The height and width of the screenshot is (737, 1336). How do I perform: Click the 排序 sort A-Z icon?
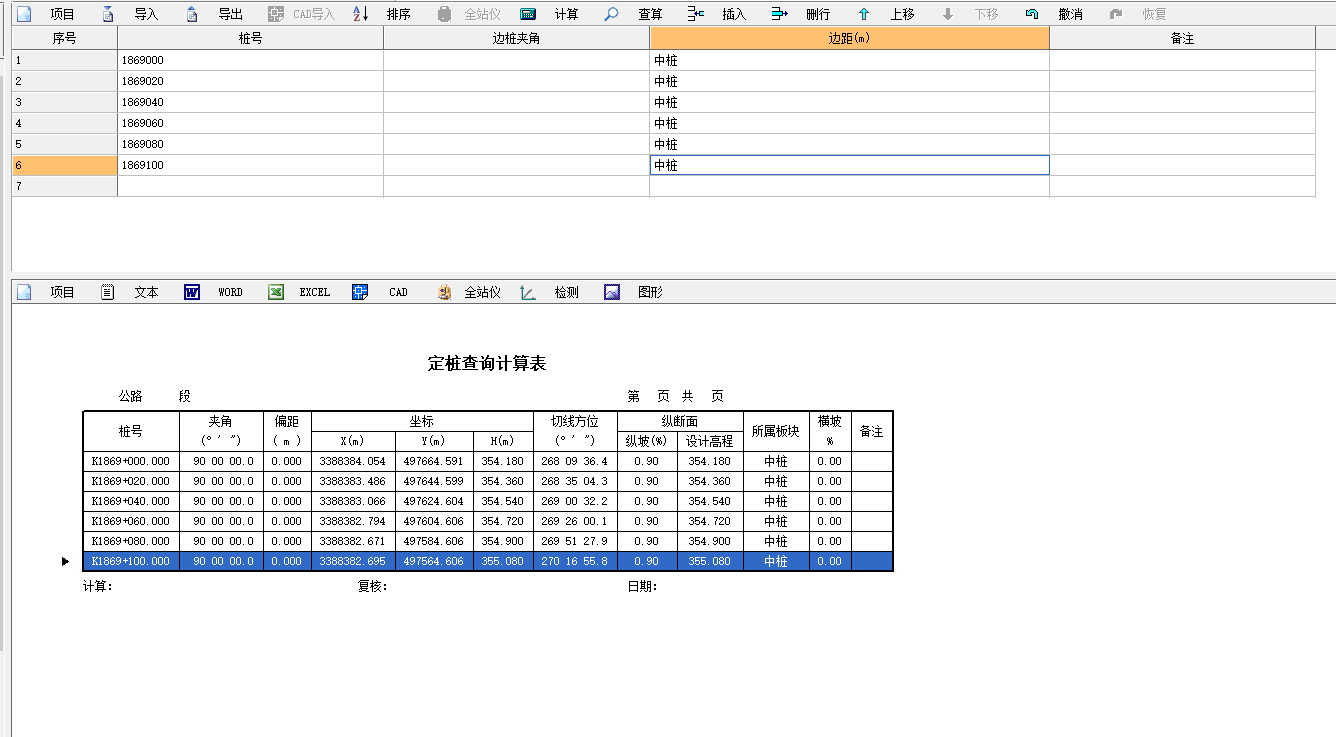(x=361, y=14)
